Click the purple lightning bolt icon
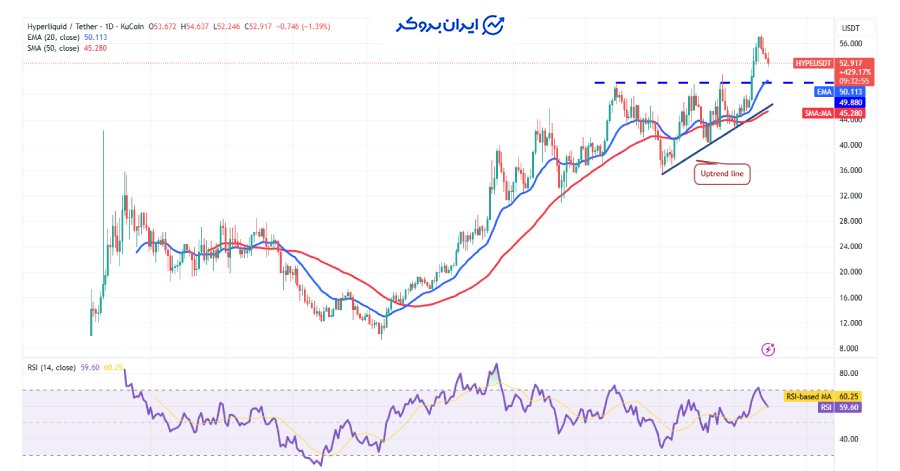The image size is (900, 471). pos(768,349)
